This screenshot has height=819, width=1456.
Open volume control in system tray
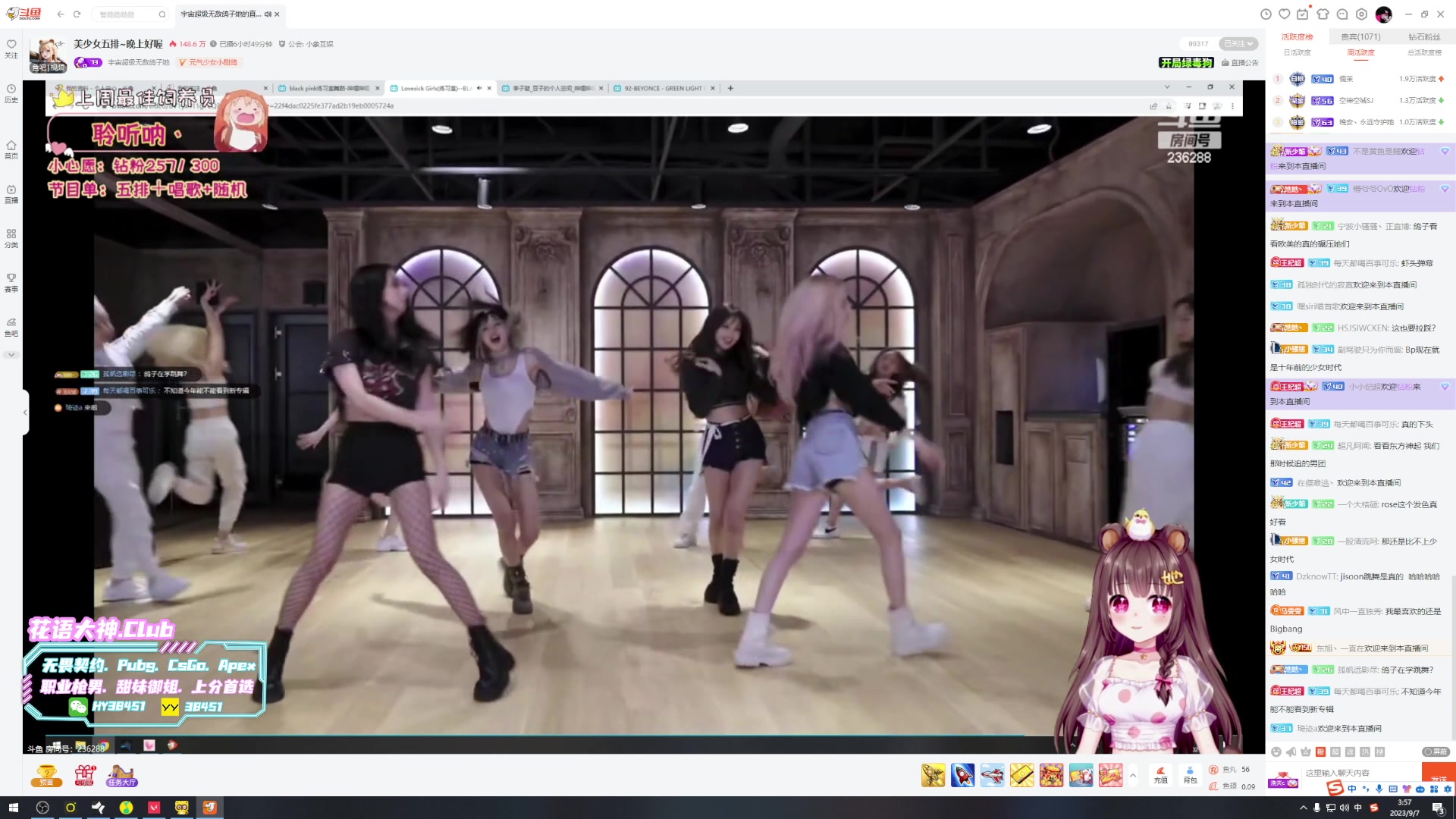point(1344,808)
